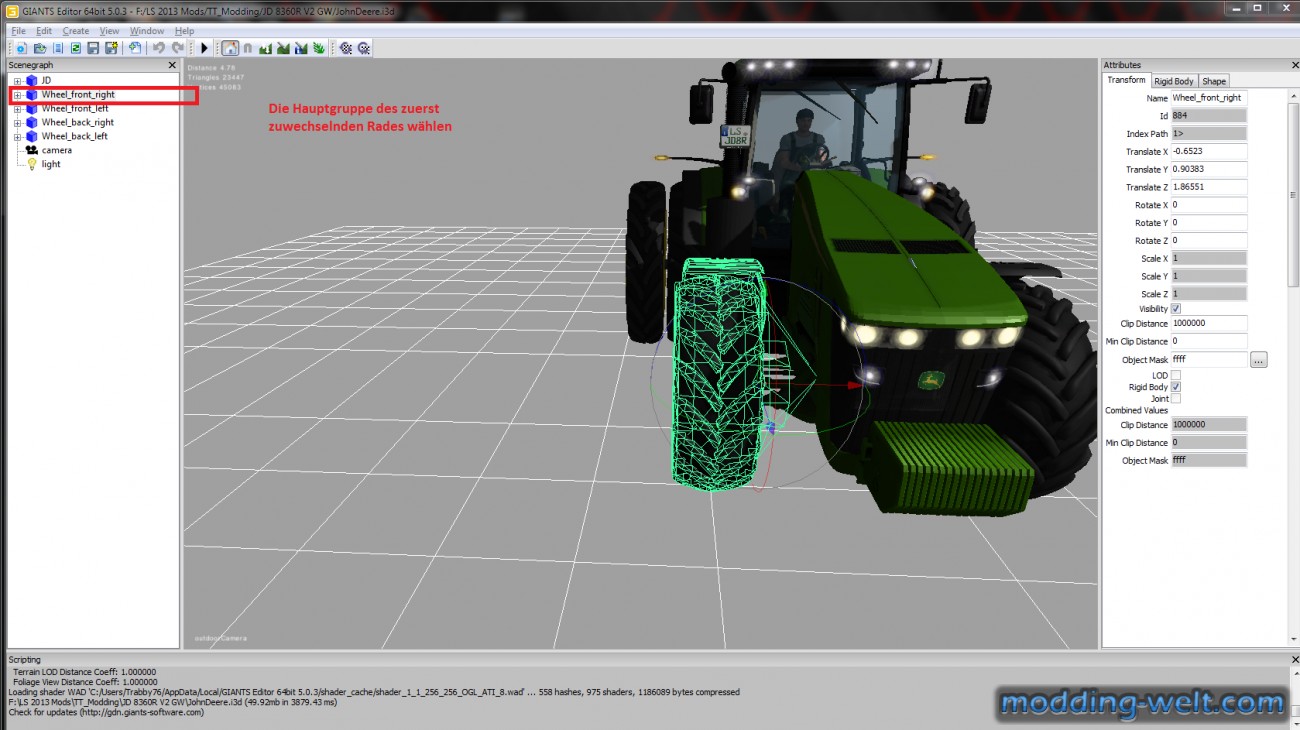Image resolution: width=1300 pixels, height=730 pixels.
Task: Click the Translate Z value field
Action: pyautogui.click(x=1209, y=187)
